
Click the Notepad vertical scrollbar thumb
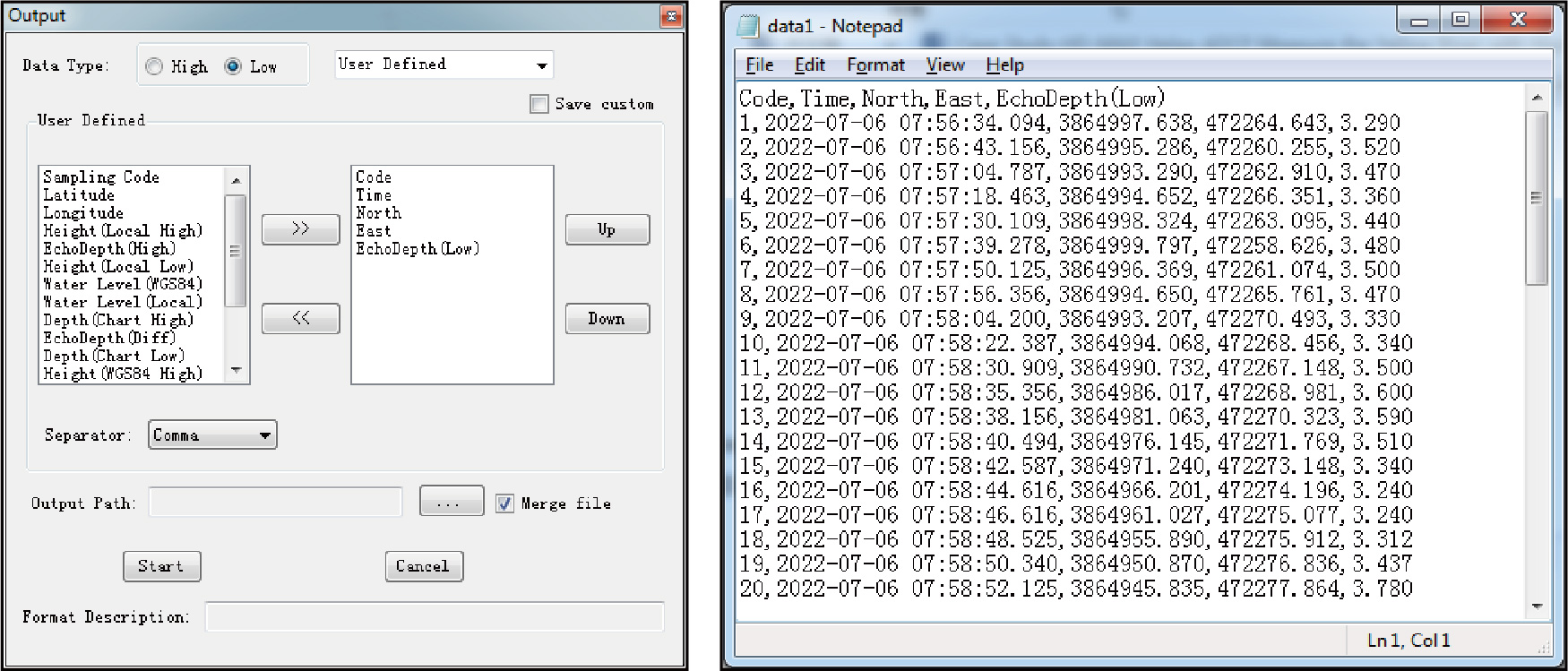point(1537,198)
